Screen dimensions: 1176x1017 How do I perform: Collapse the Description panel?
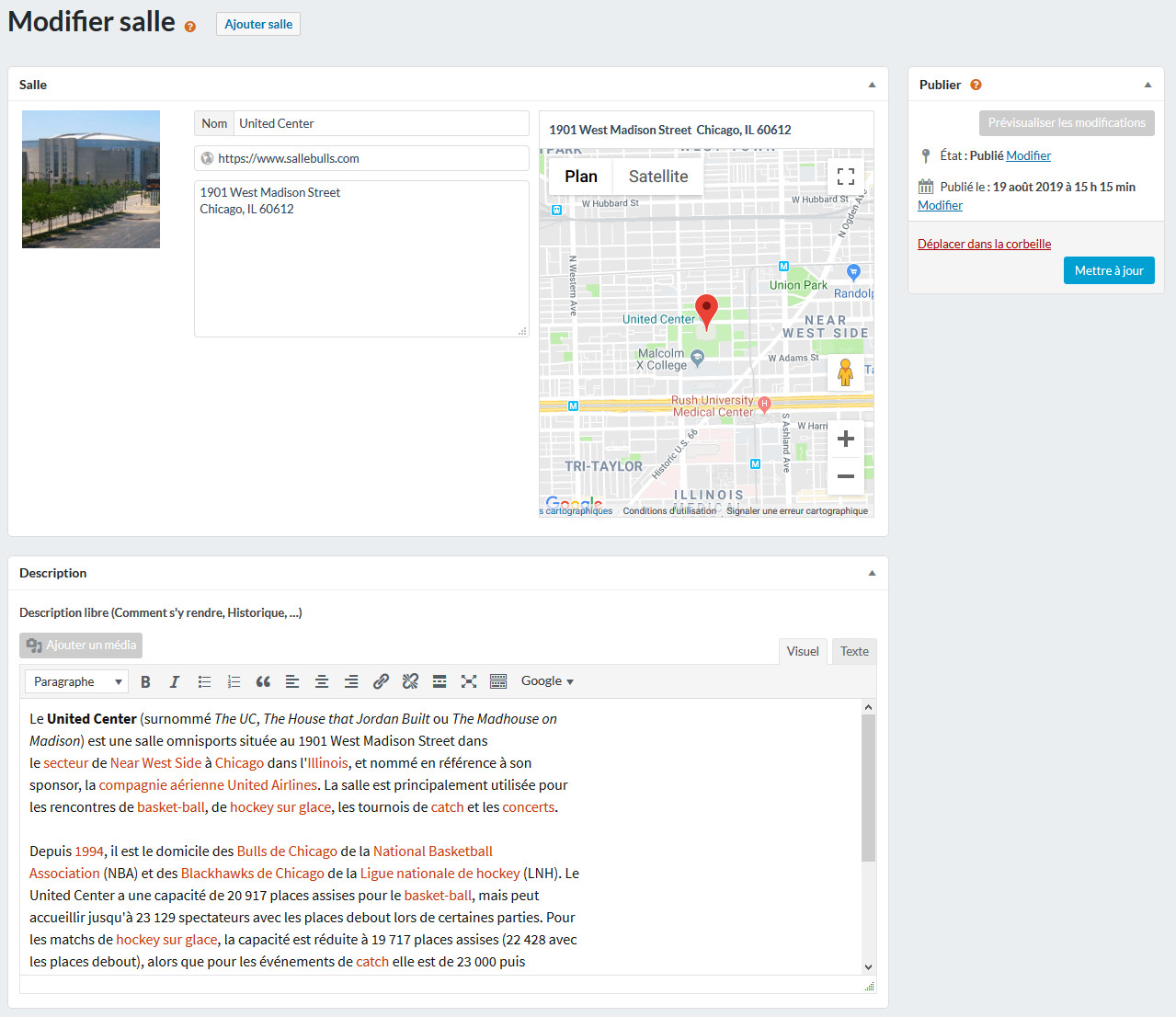872,573
